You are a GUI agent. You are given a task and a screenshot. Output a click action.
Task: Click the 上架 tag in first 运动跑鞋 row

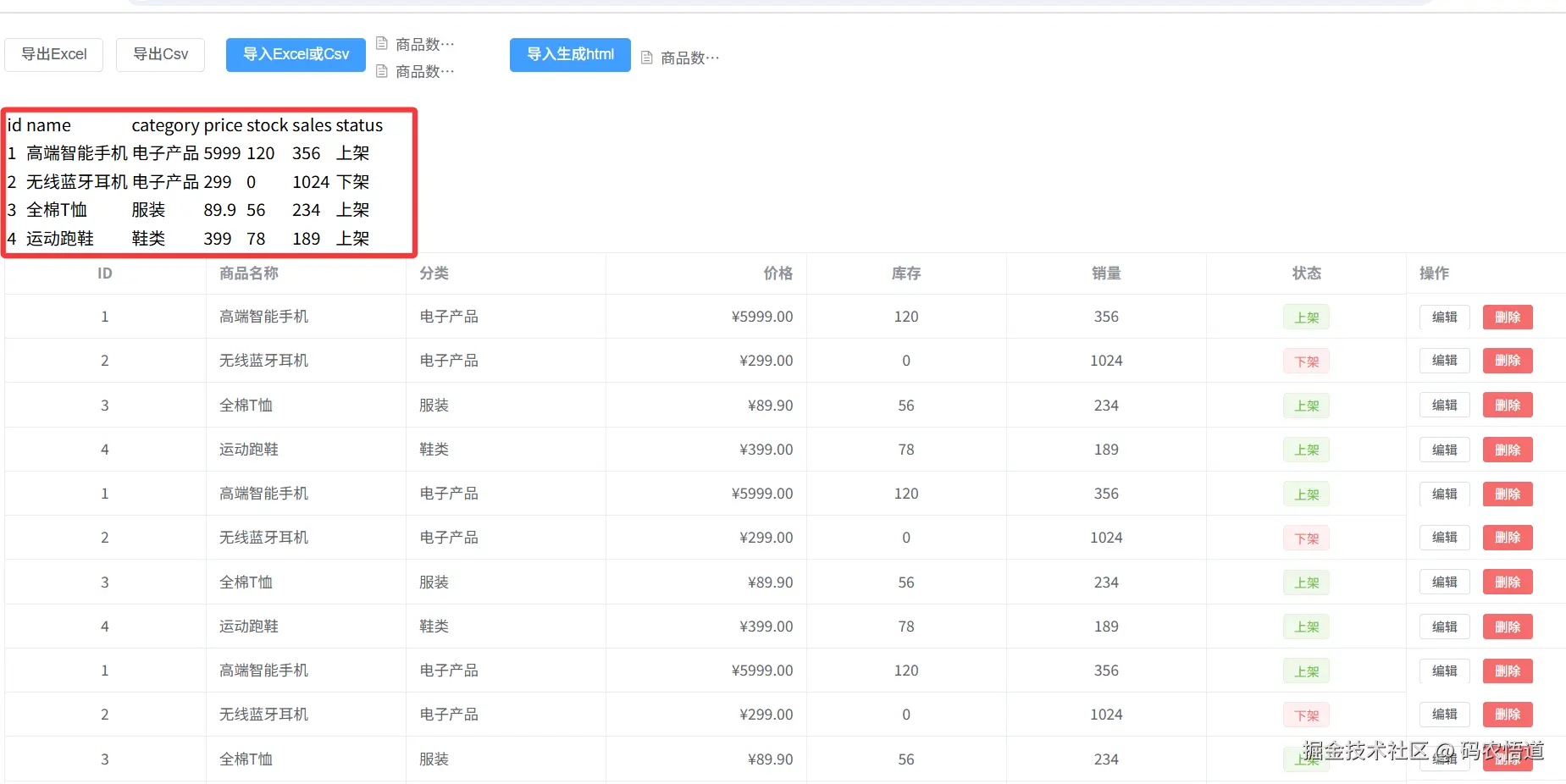[x=1307, y=450]
